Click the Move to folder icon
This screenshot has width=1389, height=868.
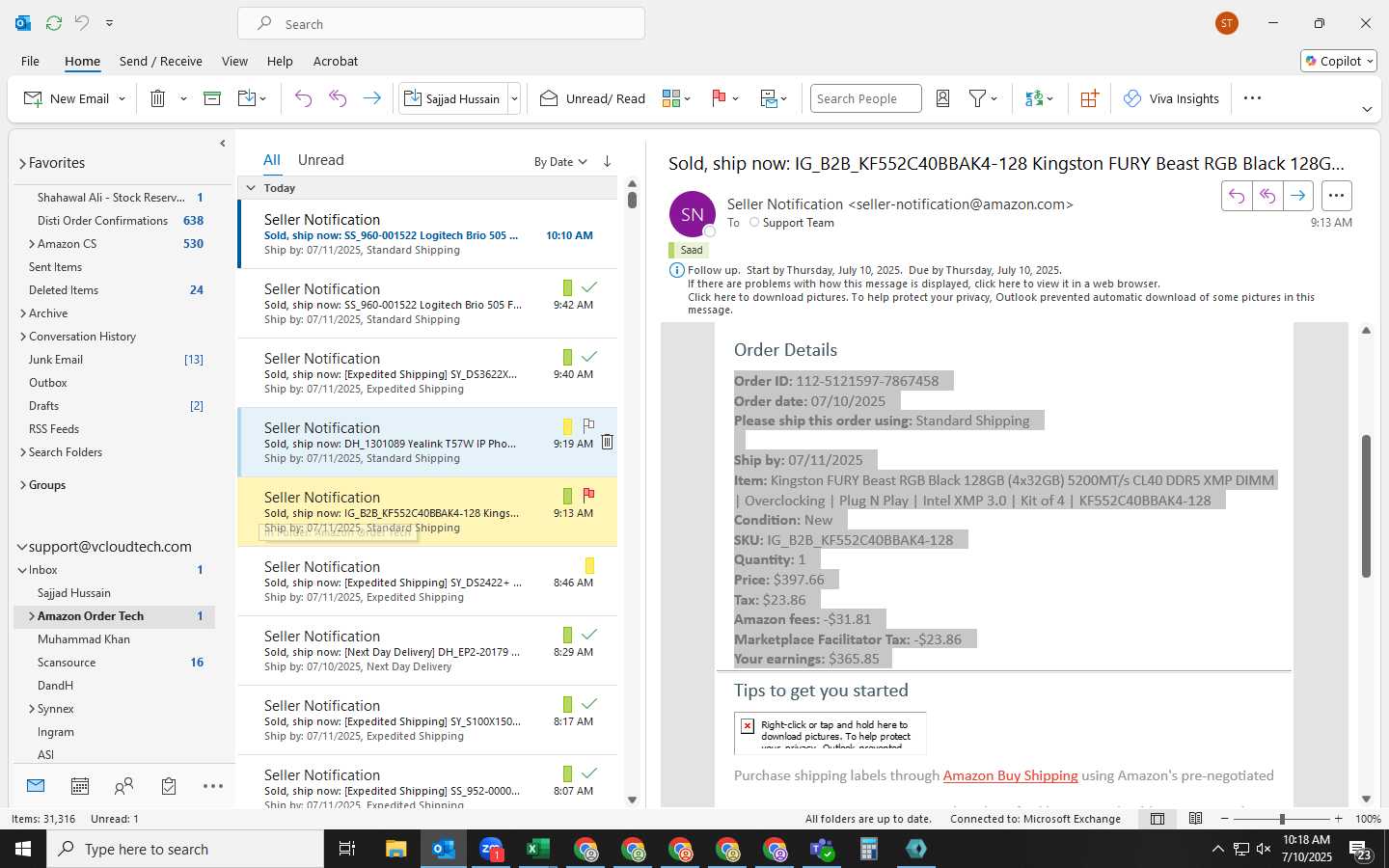click(247, 98)
